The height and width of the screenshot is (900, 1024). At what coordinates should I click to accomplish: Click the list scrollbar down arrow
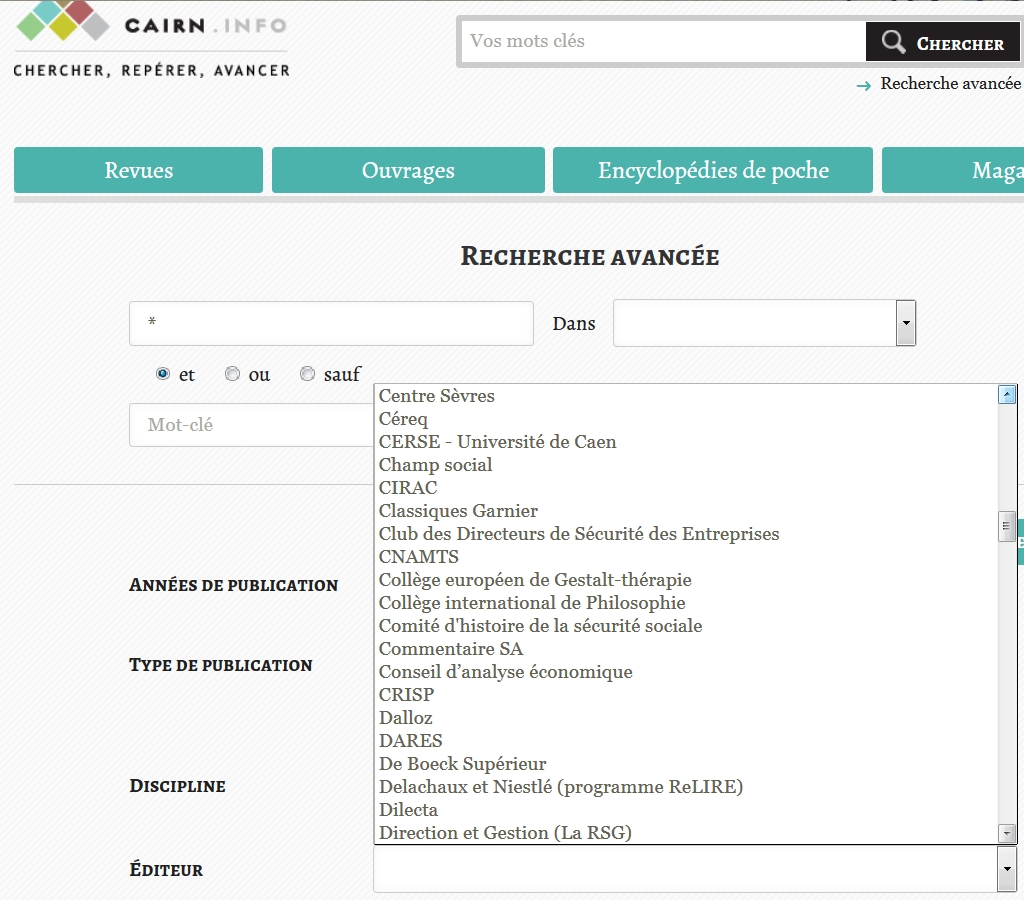pyautogui.click(x=1006, y=833)
